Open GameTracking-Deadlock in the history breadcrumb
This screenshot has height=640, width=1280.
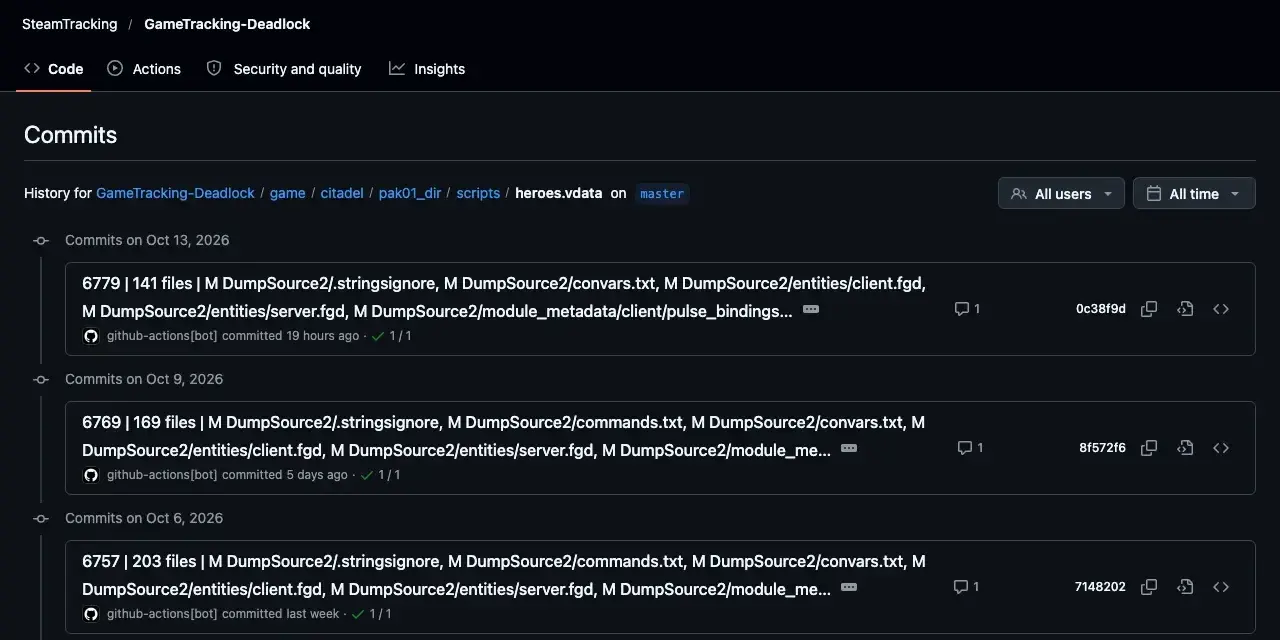pos(175,193)
